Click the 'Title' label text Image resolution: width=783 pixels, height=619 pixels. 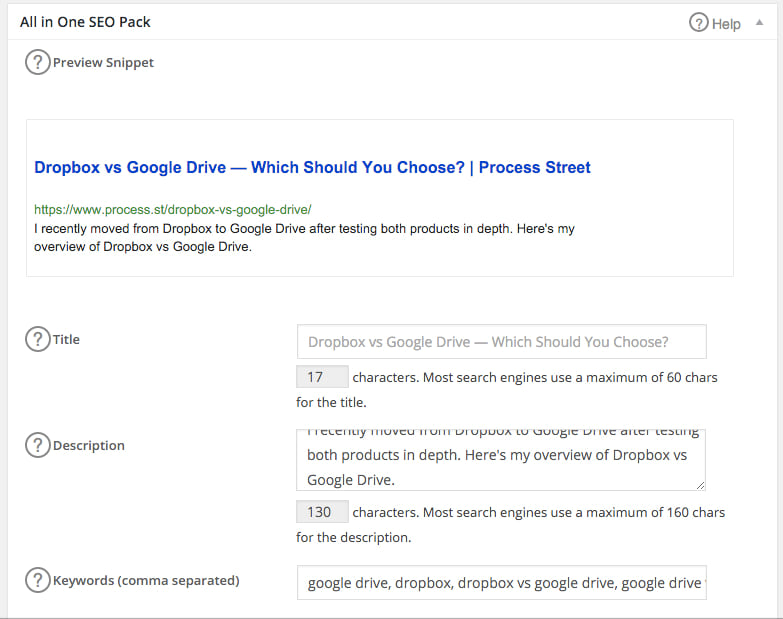click(x=66, y=339)
